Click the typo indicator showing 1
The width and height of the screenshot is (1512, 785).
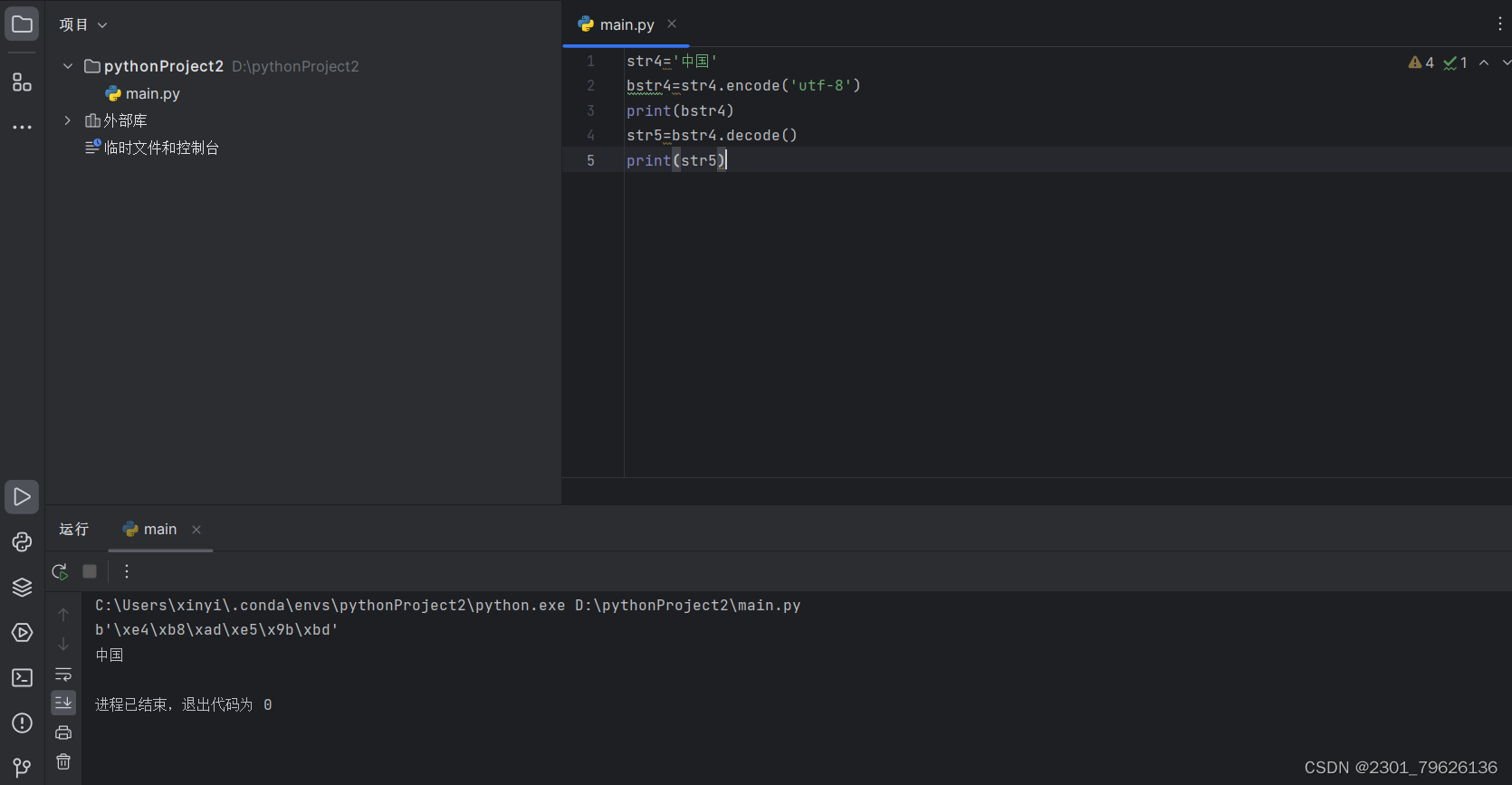point(1455,62)
